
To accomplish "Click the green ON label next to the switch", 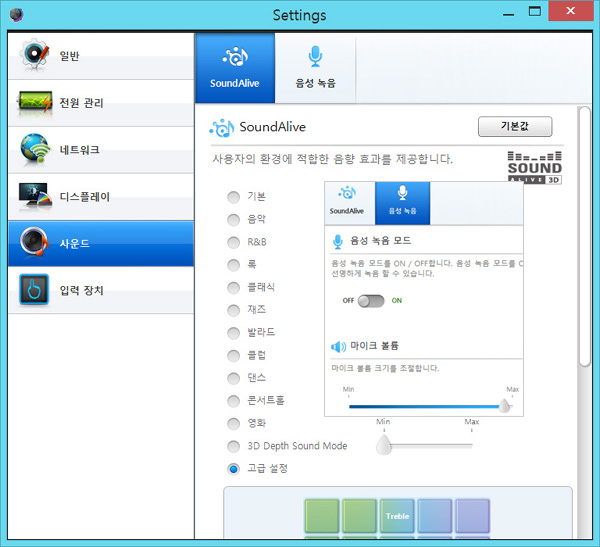I will click(397, 300).
